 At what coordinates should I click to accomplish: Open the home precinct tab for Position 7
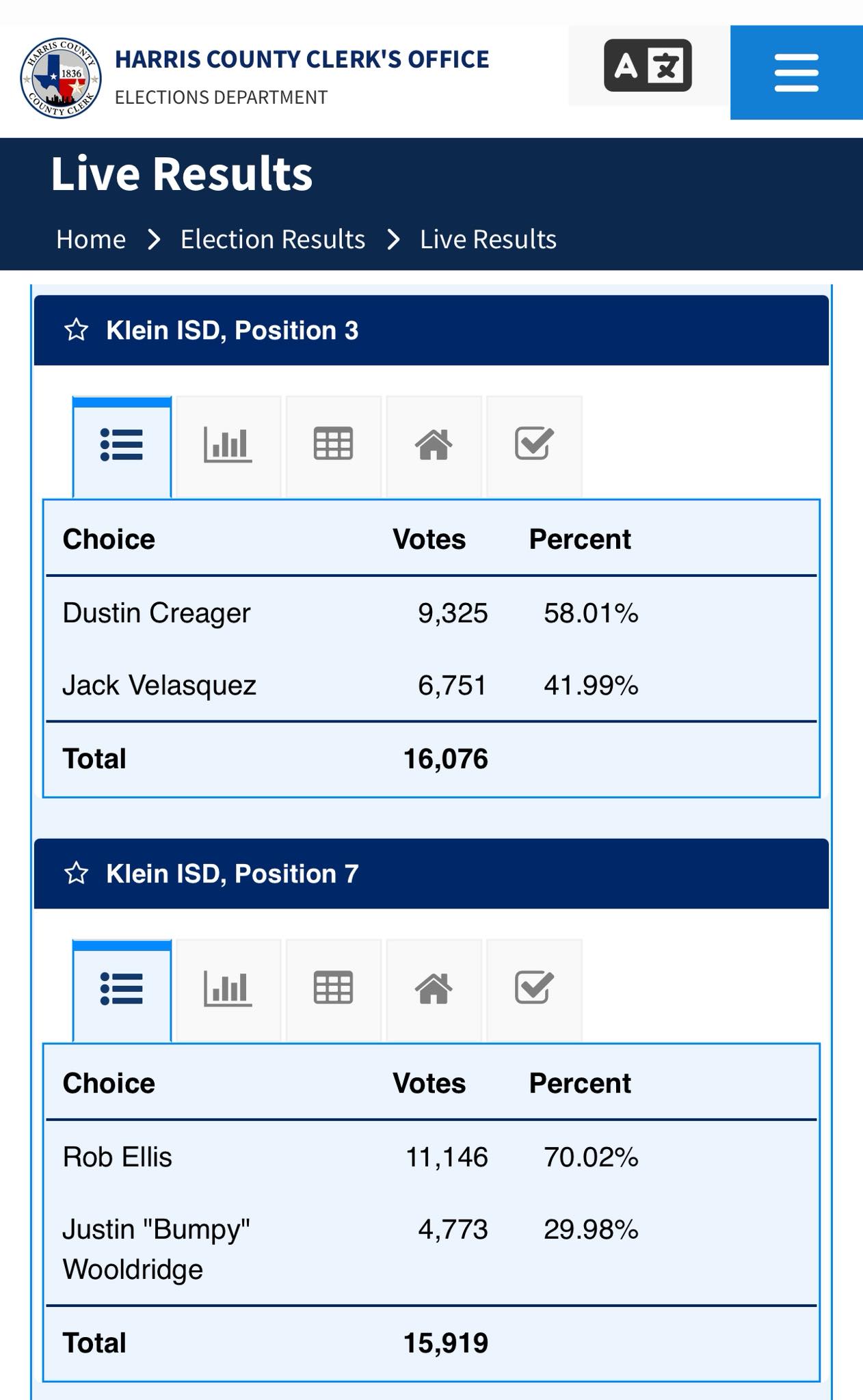point(434,989)
